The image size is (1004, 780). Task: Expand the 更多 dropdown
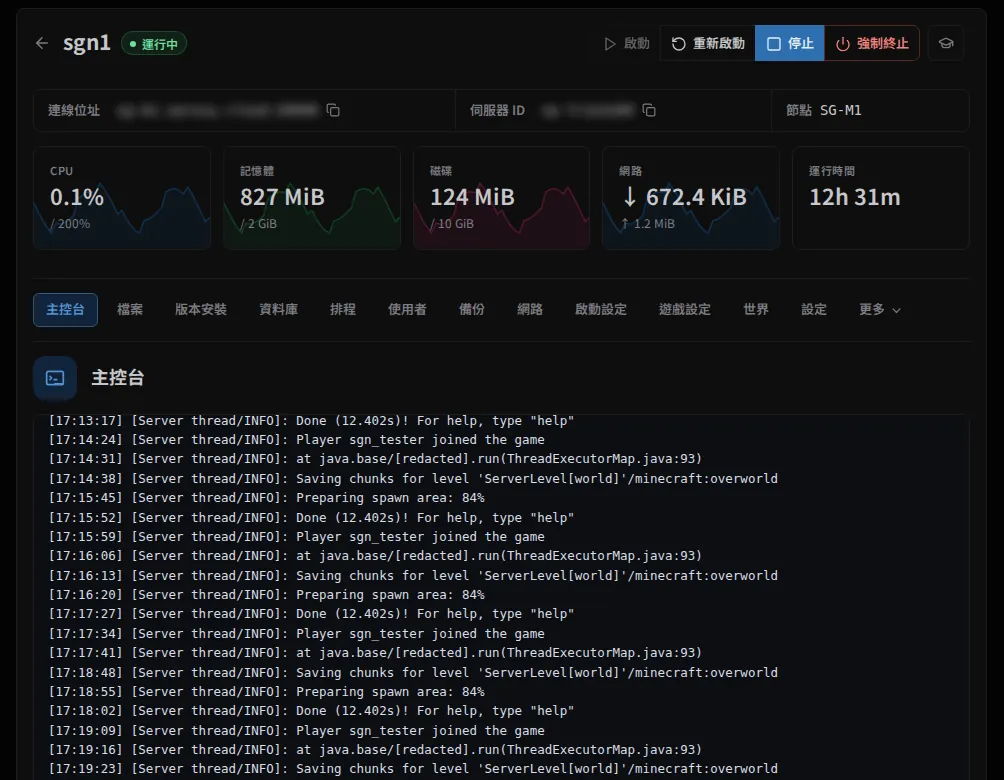[x=880, y=310]
